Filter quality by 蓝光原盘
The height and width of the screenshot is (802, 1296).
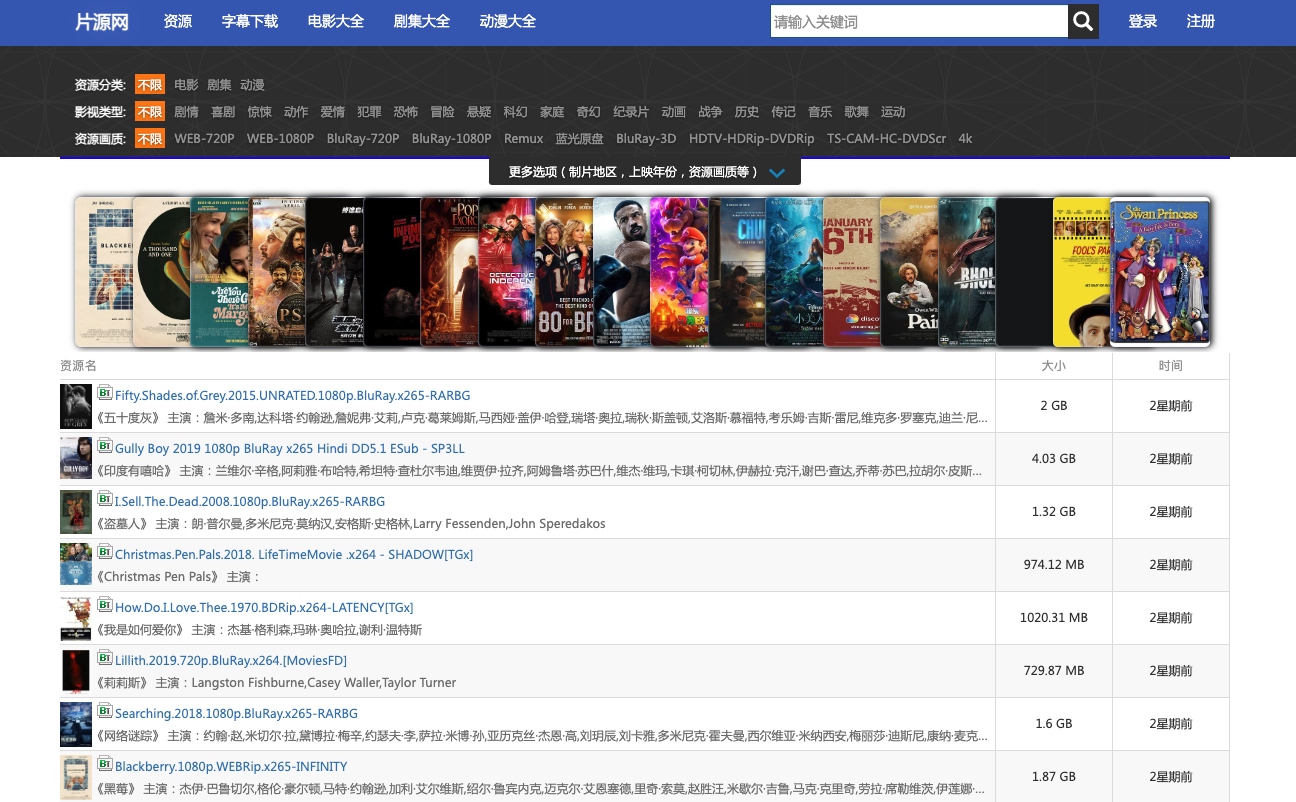pyautogui.click(x=580, y=139)
